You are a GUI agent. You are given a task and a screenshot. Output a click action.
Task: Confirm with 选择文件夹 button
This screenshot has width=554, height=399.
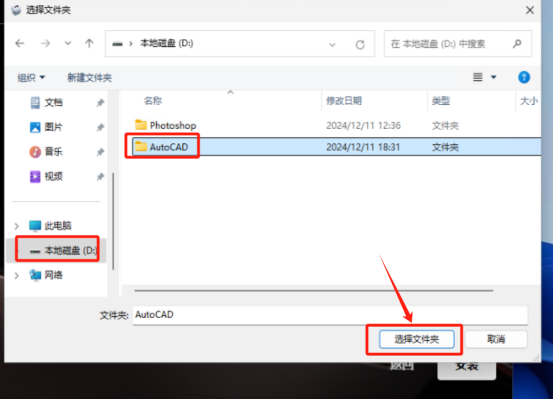[417, 339]
